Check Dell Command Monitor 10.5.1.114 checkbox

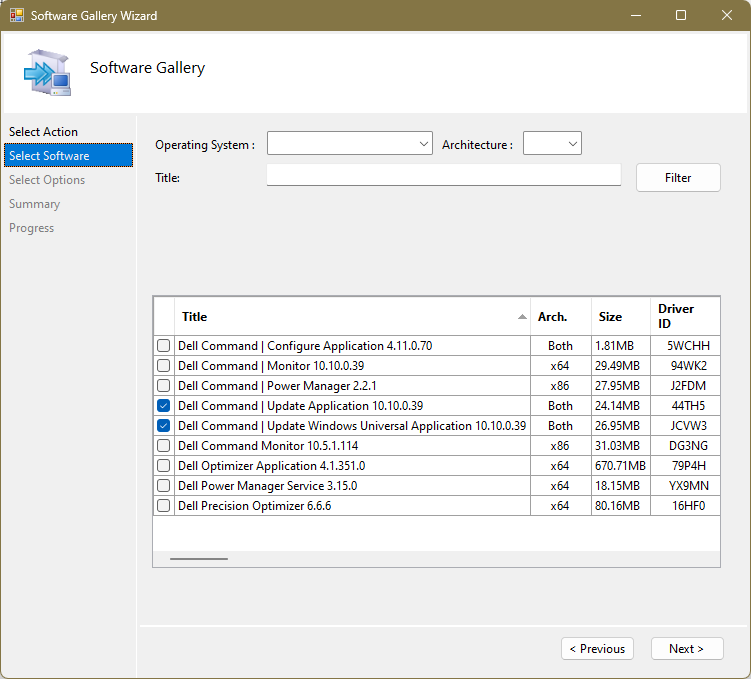coord(163,445)
